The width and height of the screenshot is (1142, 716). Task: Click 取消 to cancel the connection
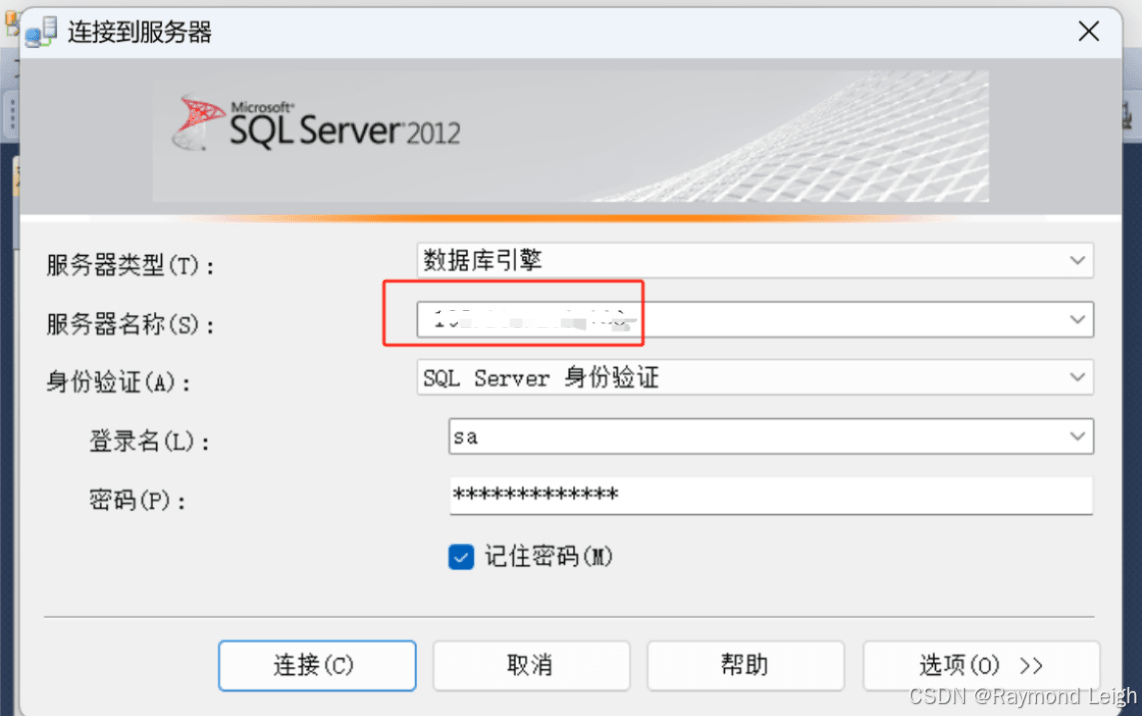(x=531, y=665)
